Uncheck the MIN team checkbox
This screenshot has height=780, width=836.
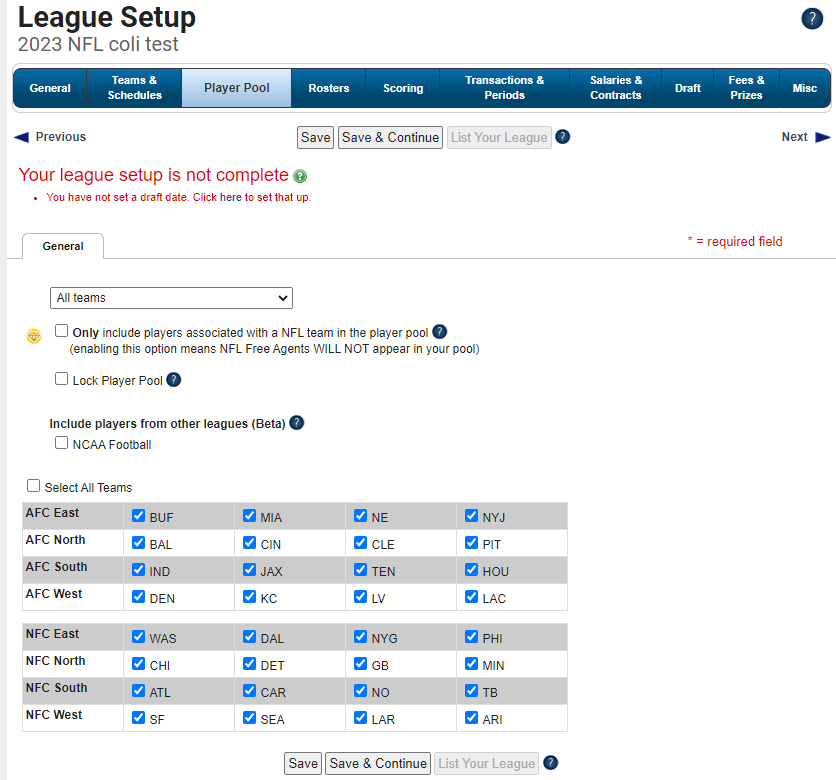coord(471,663)
